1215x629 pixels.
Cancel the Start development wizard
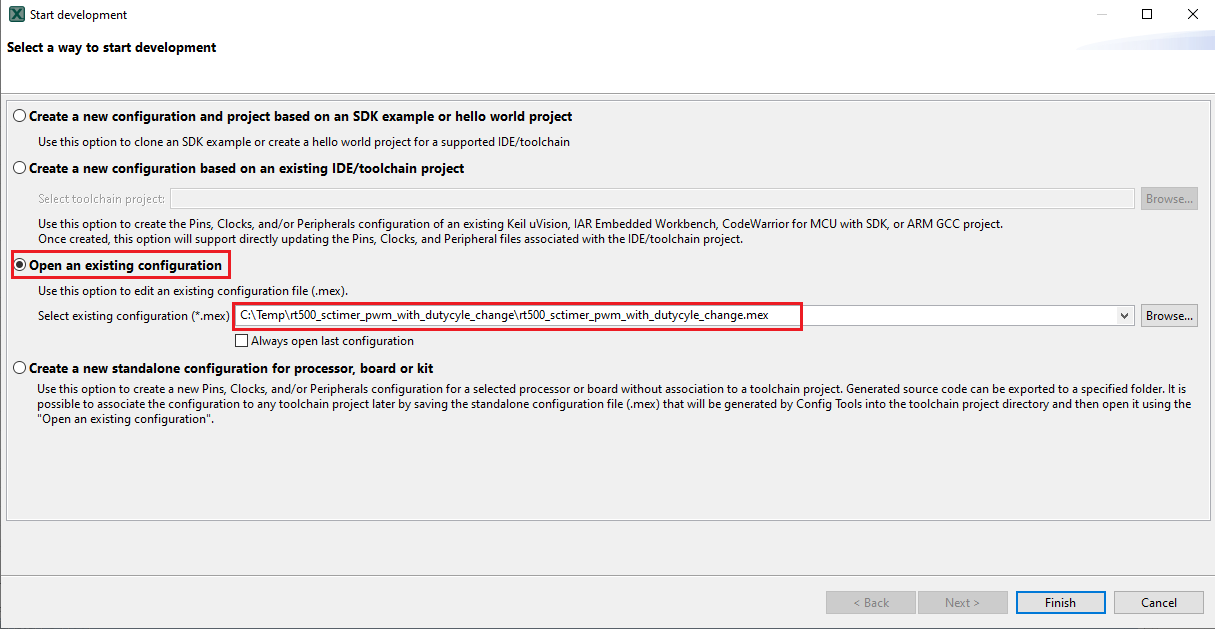click(x=1159, y=602)
